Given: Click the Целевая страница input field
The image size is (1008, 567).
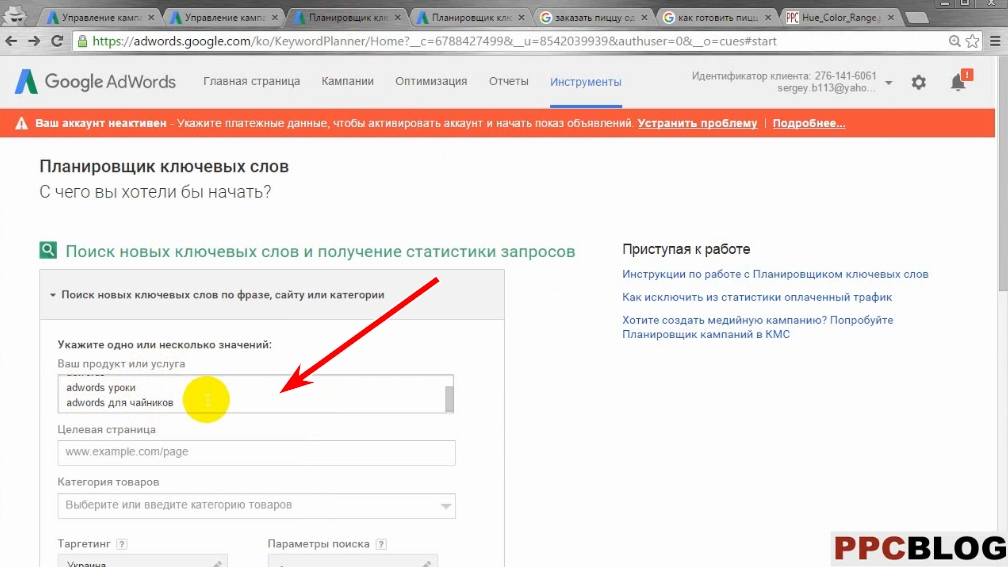Looking at the screenshot, I should pyautogui.click(x=256, y=452).
